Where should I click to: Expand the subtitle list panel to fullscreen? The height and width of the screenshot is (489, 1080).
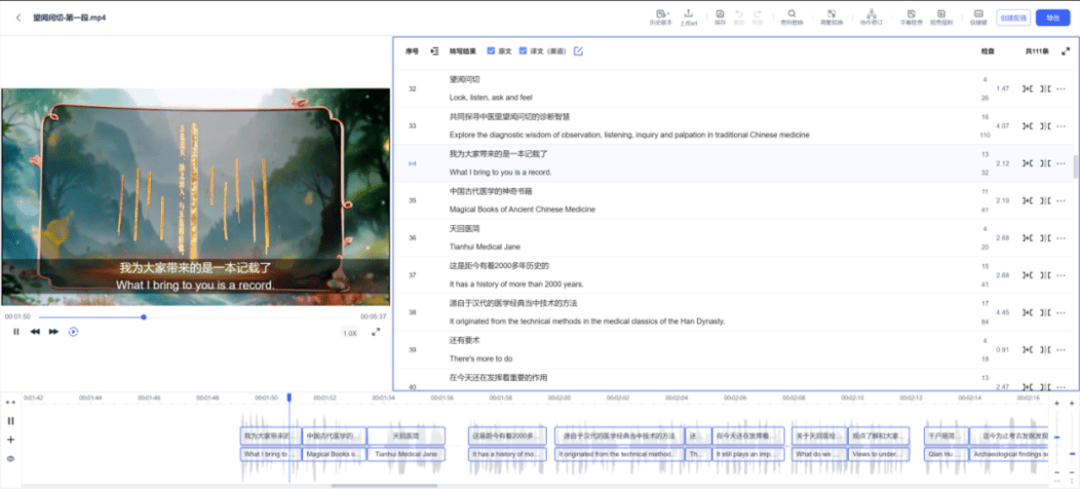coord(1064,51)
